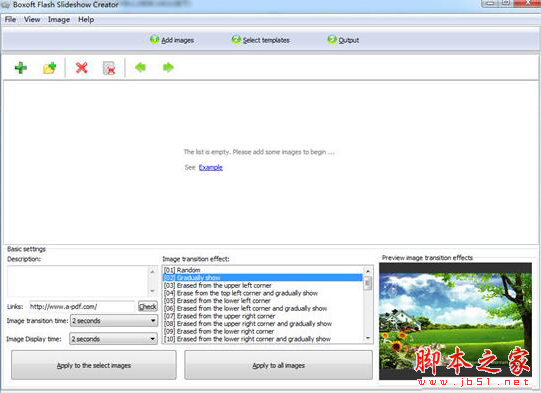The height and width of the screenshot is (393, 541).
Task: Go to the Output step
Action: [343, 40]
